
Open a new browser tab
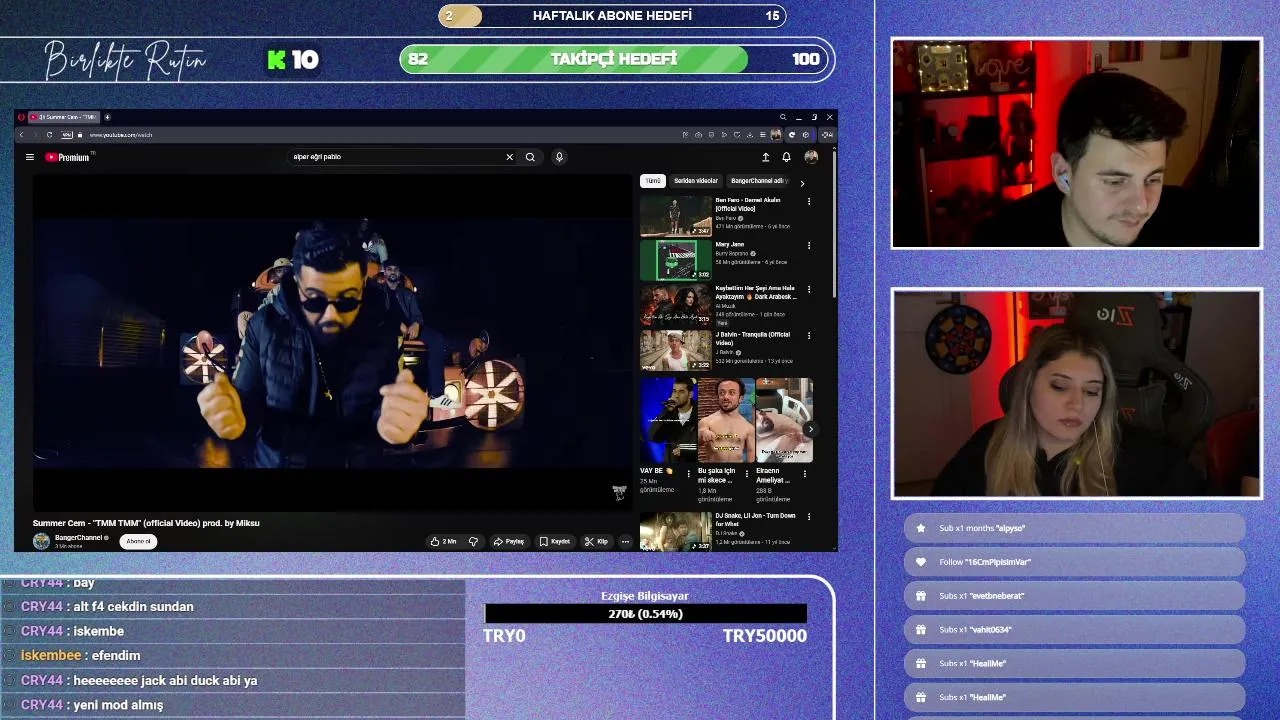[x=107, y=117]
